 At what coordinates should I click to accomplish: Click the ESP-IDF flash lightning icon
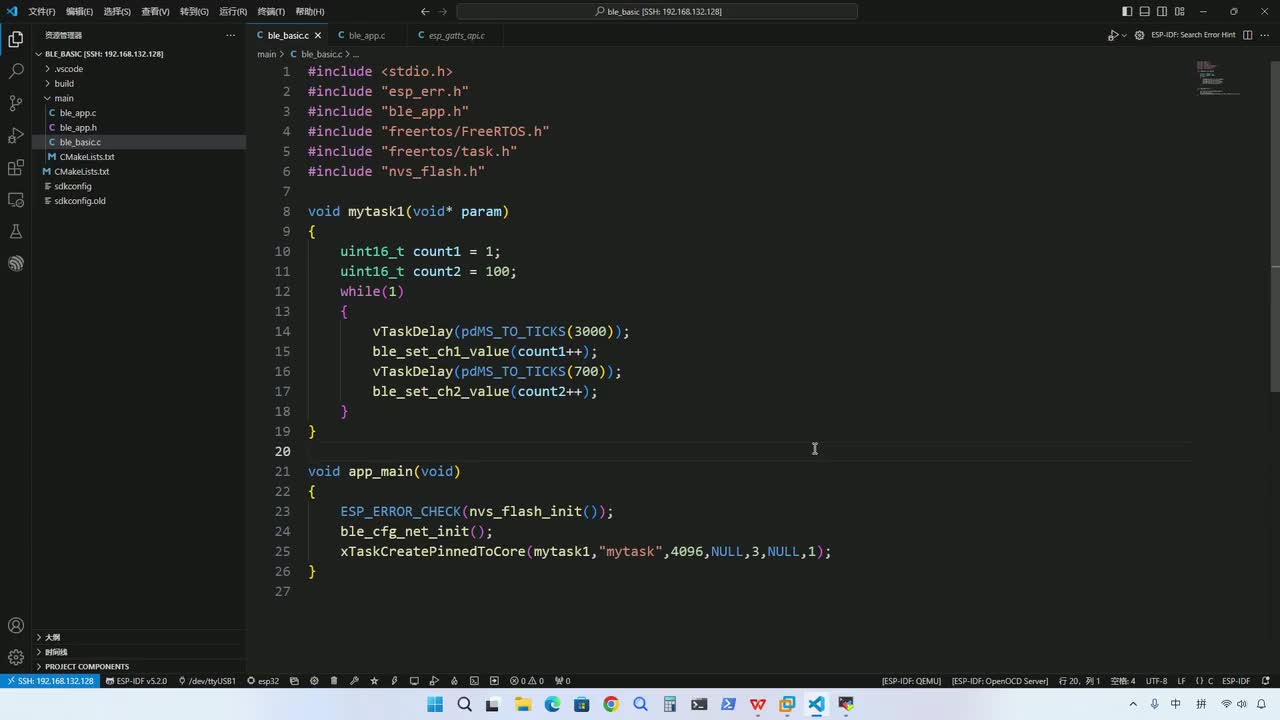[394, 681]
